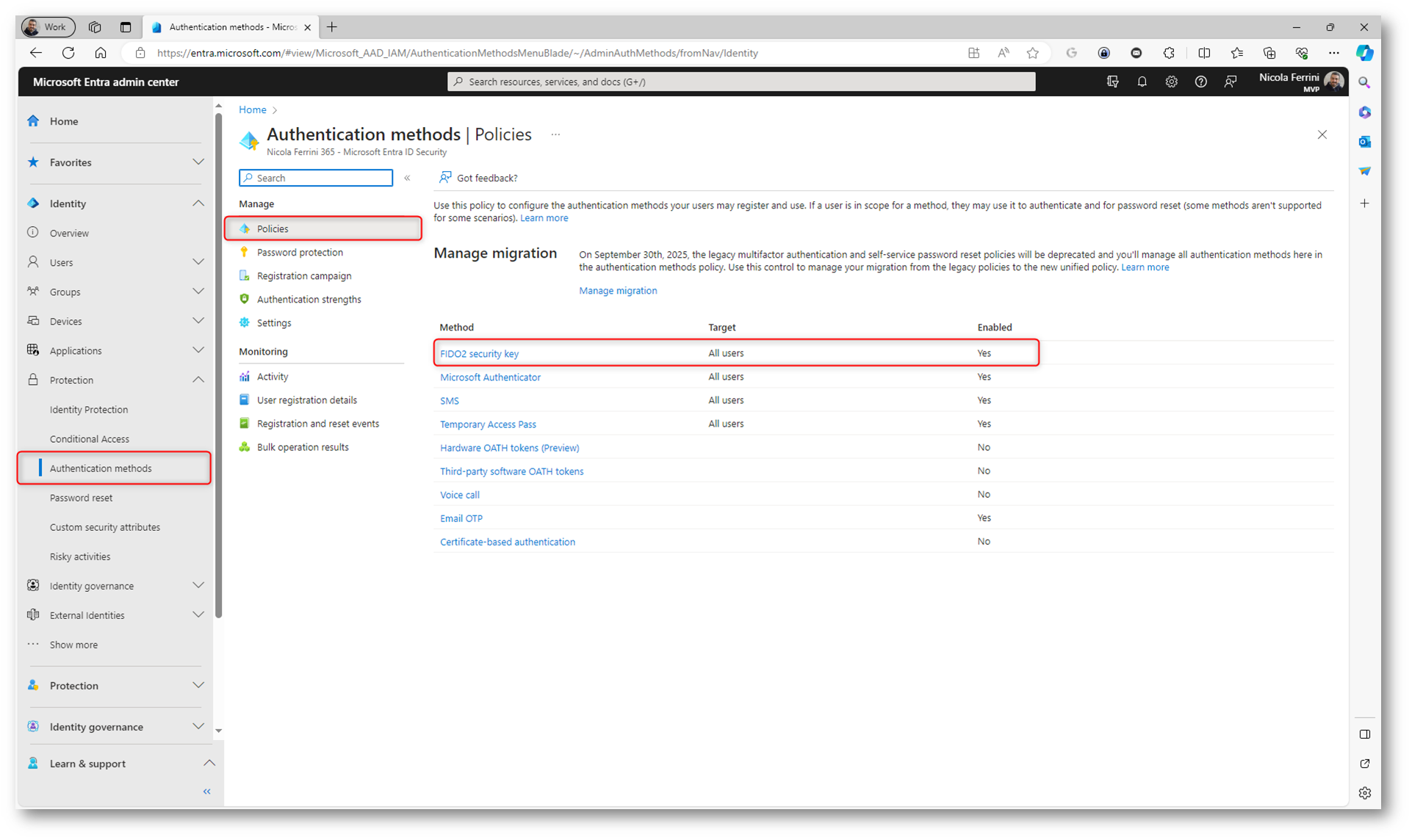Click the browser address bar
1412x840 pixels.
pyautogui.click(x=544, y=53)
